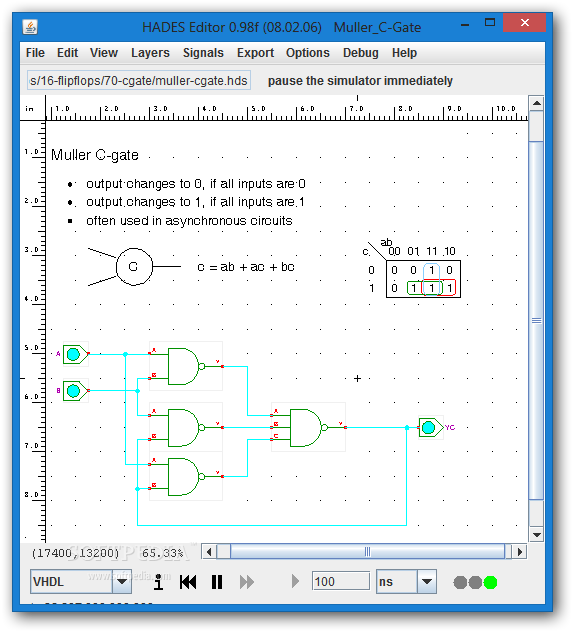Click the design file path field
The width and height of the screenshot is (573, 632).
tap(139, 81)
